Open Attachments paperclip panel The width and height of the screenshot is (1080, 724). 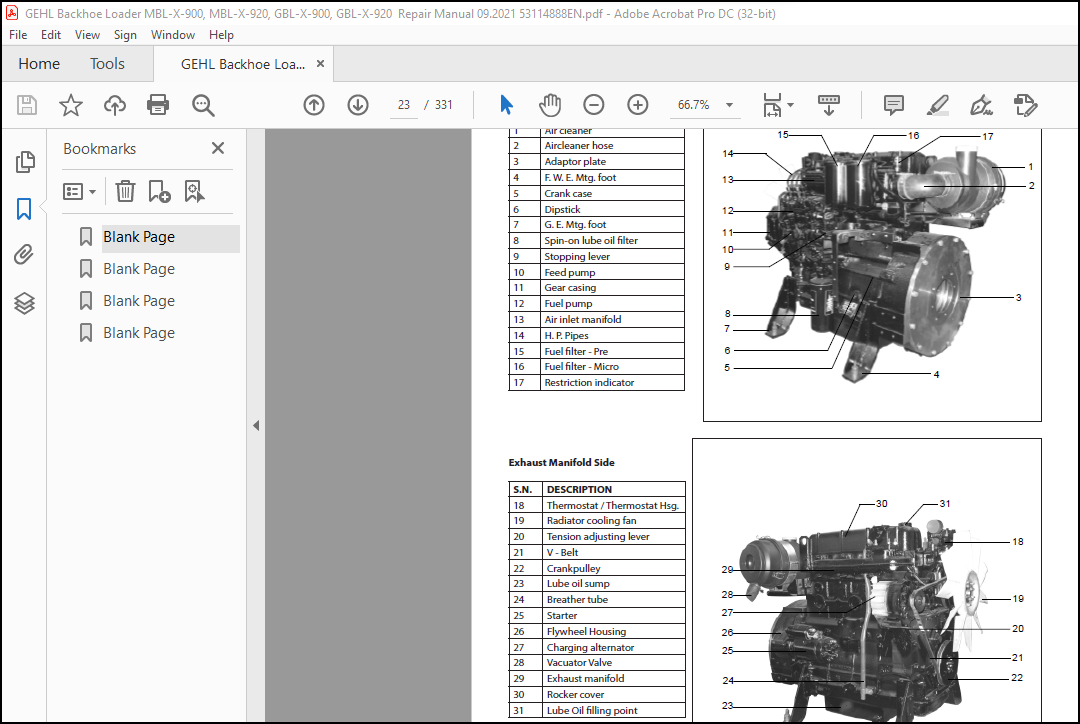click(x=24, y=255)
